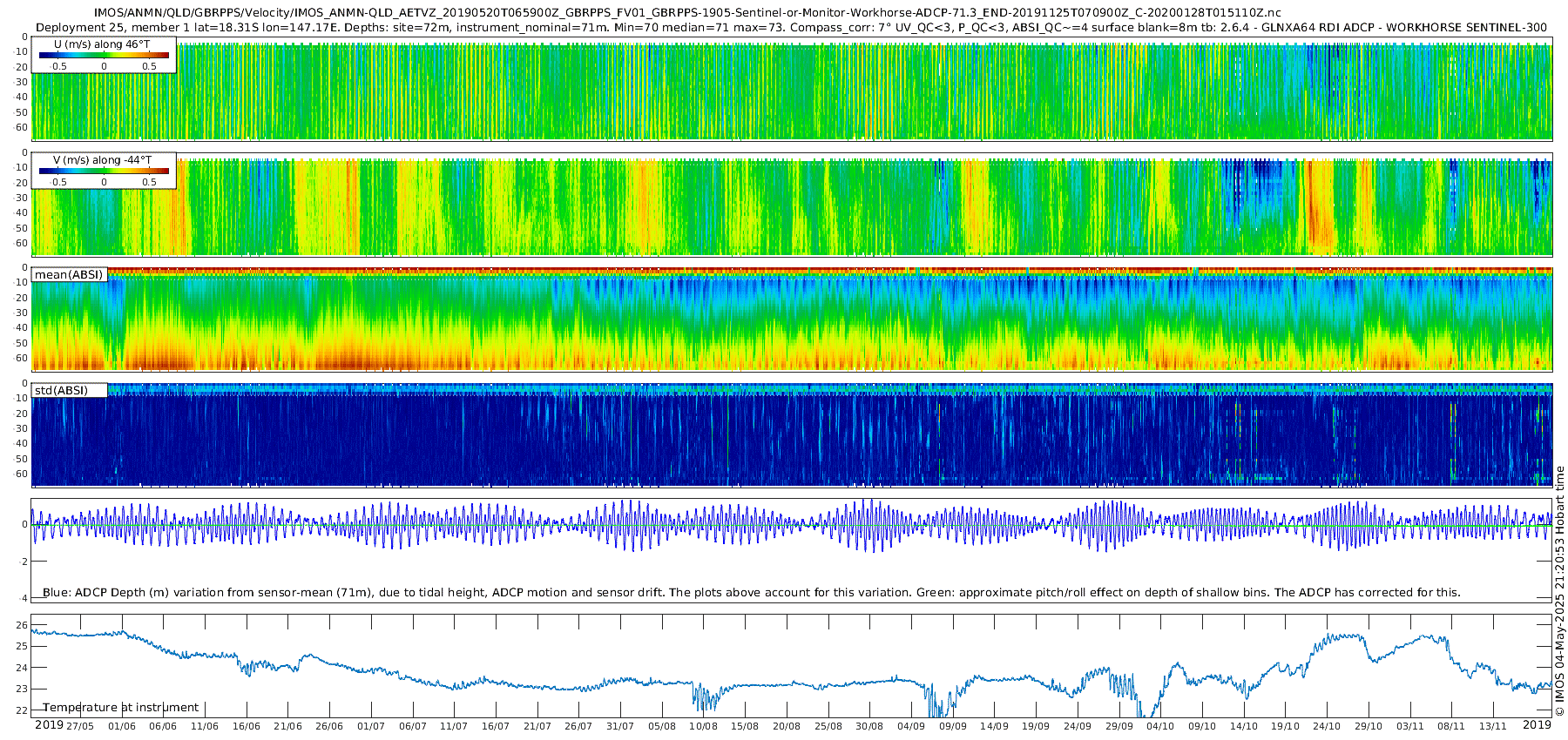Image resolution: width=1568 pixels, height=740 pixels.
Task: Click the 13/11 date tick label
Action: 1493,726
